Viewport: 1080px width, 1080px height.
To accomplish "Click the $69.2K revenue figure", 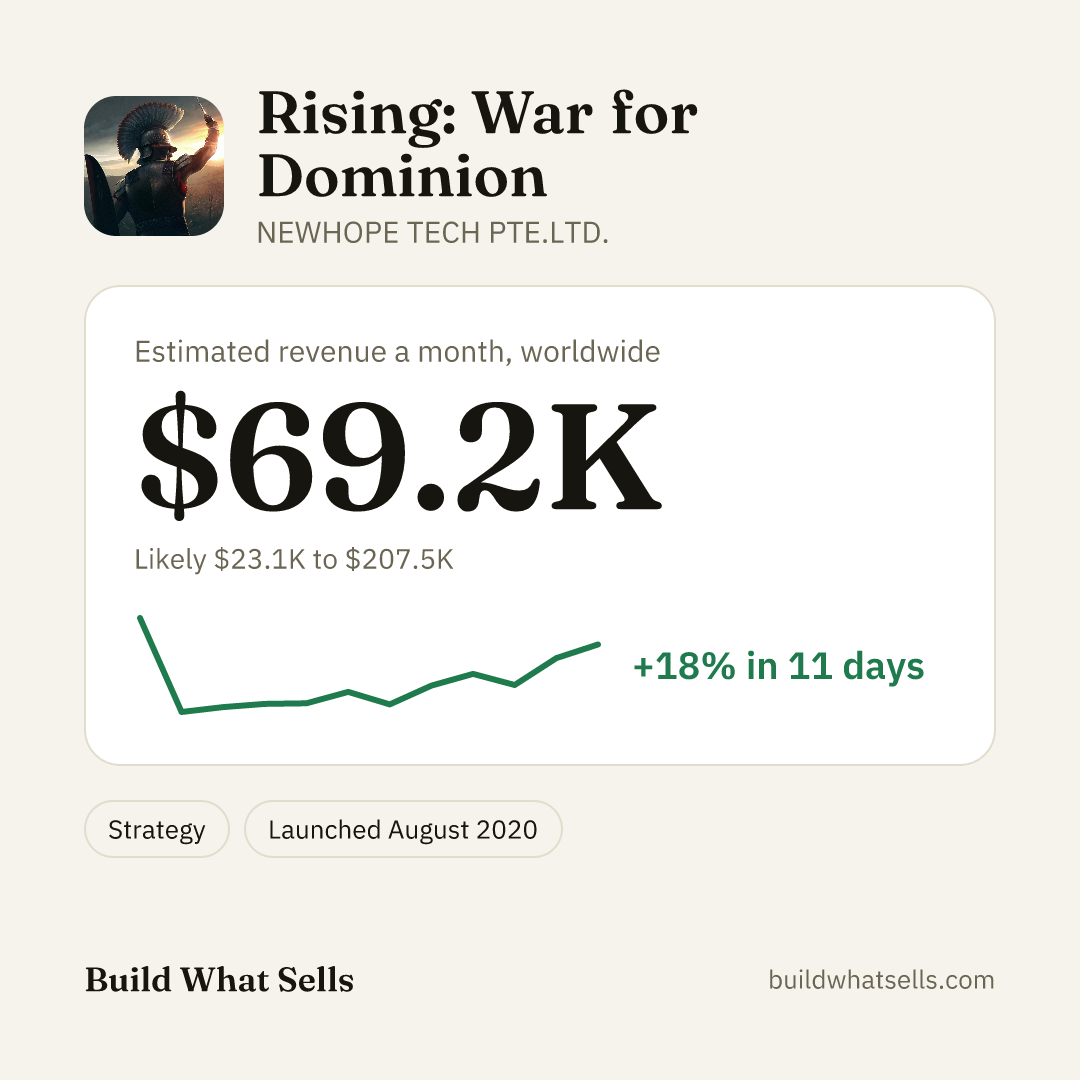I will click(400, 455).
